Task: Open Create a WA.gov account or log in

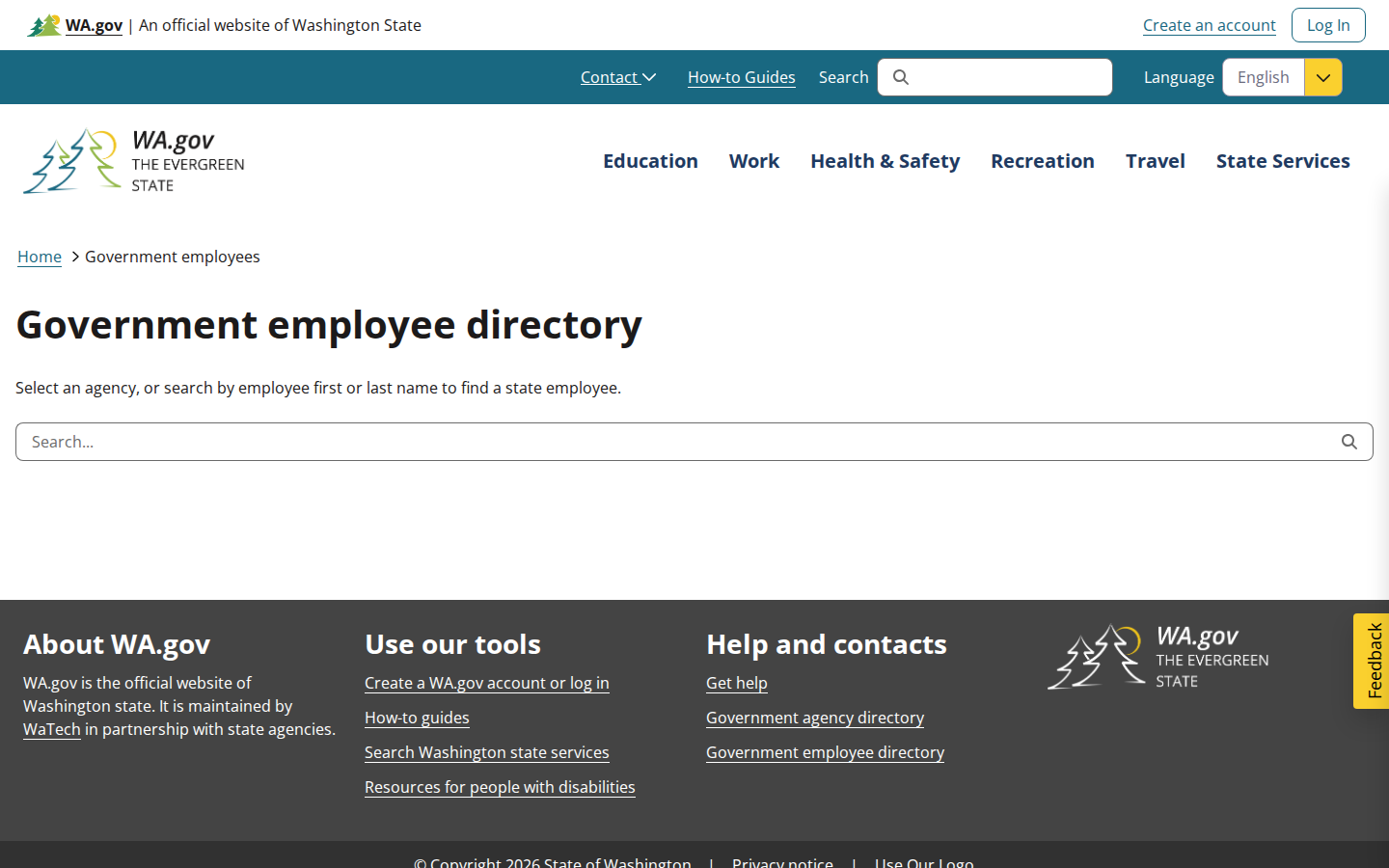Action: point(487,683)
